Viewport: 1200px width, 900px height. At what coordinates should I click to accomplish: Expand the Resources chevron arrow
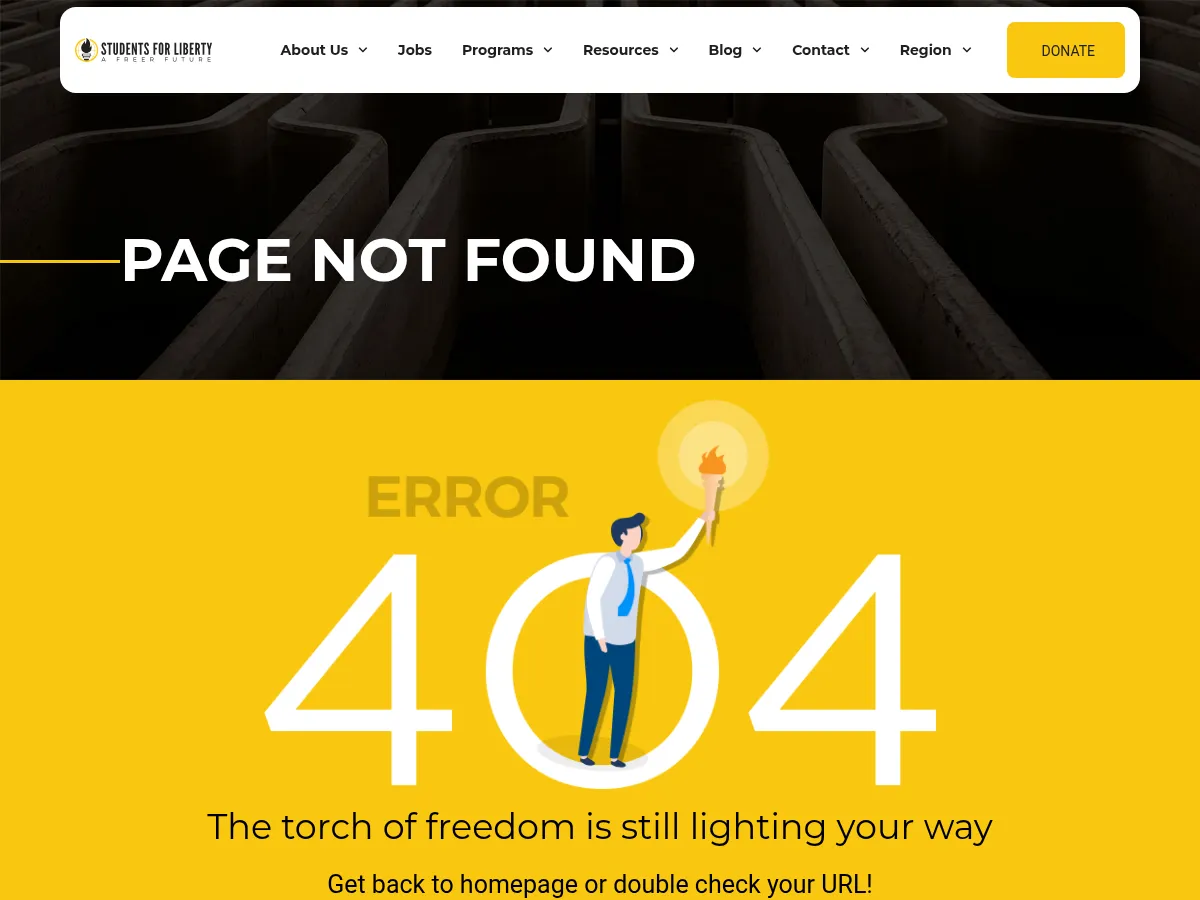pyautogui.click(x=674, y=50)
